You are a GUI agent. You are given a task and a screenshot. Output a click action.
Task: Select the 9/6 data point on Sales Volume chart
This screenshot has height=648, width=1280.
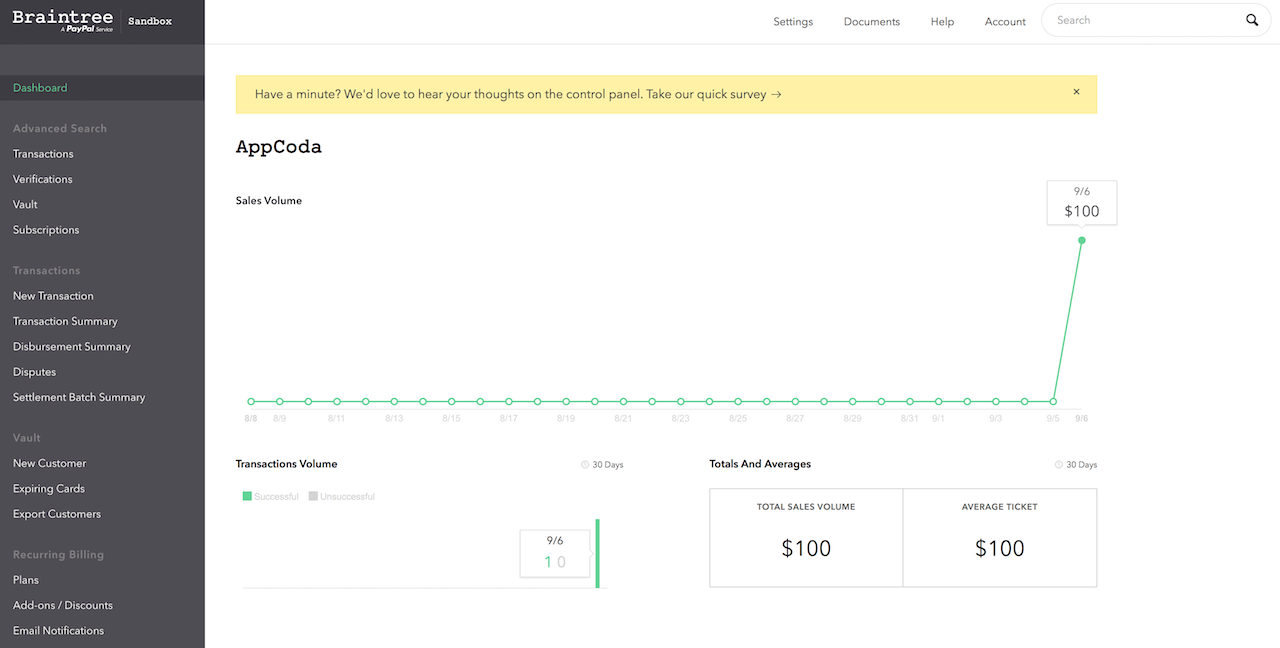(1082, 240)
